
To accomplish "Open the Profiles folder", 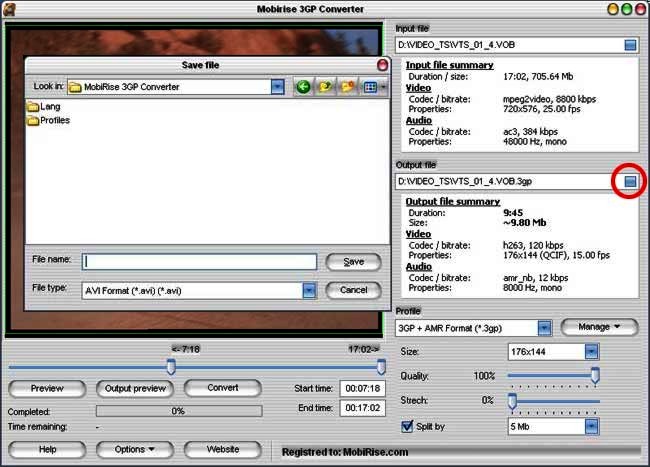I will point(49,121).
